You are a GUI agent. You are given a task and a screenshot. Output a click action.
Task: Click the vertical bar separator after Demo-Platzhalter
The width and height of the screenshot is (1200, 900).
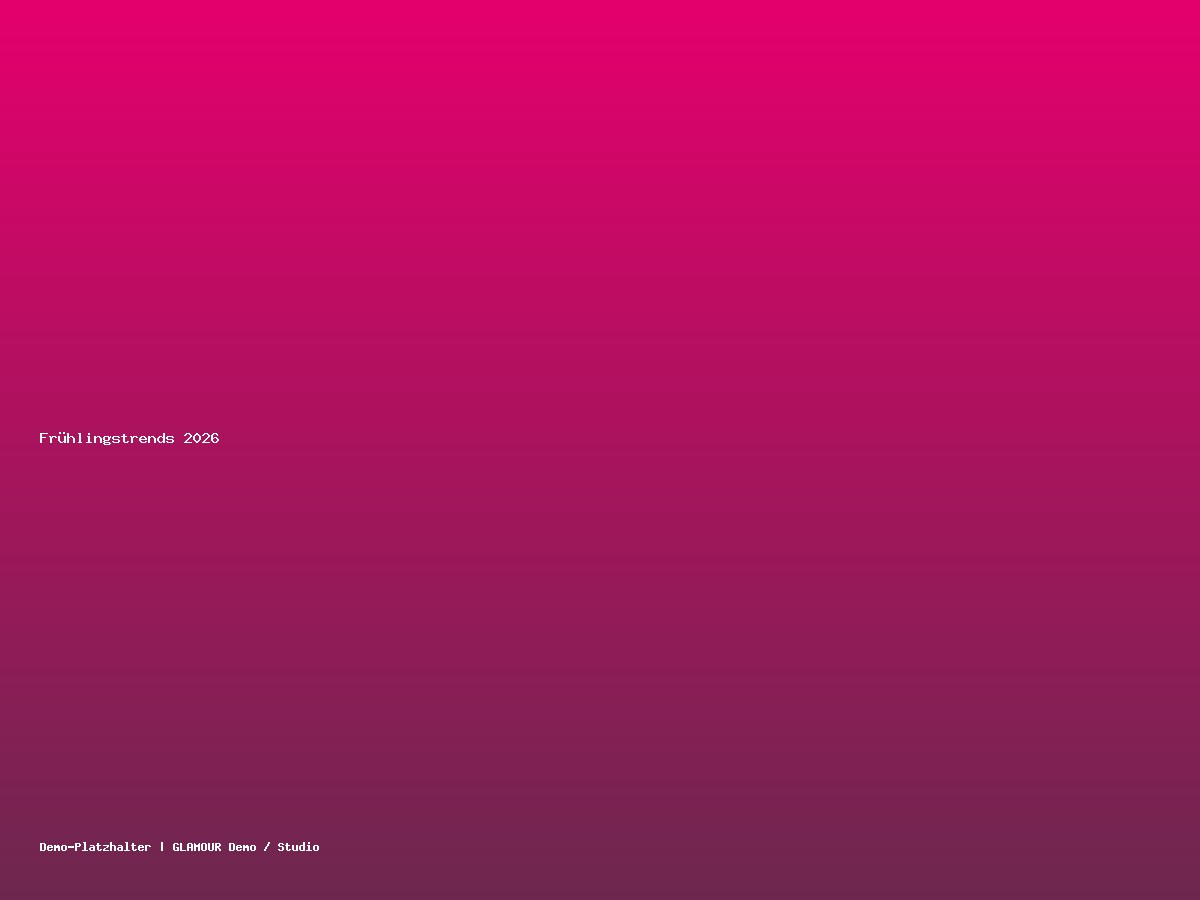coord(162,847)
